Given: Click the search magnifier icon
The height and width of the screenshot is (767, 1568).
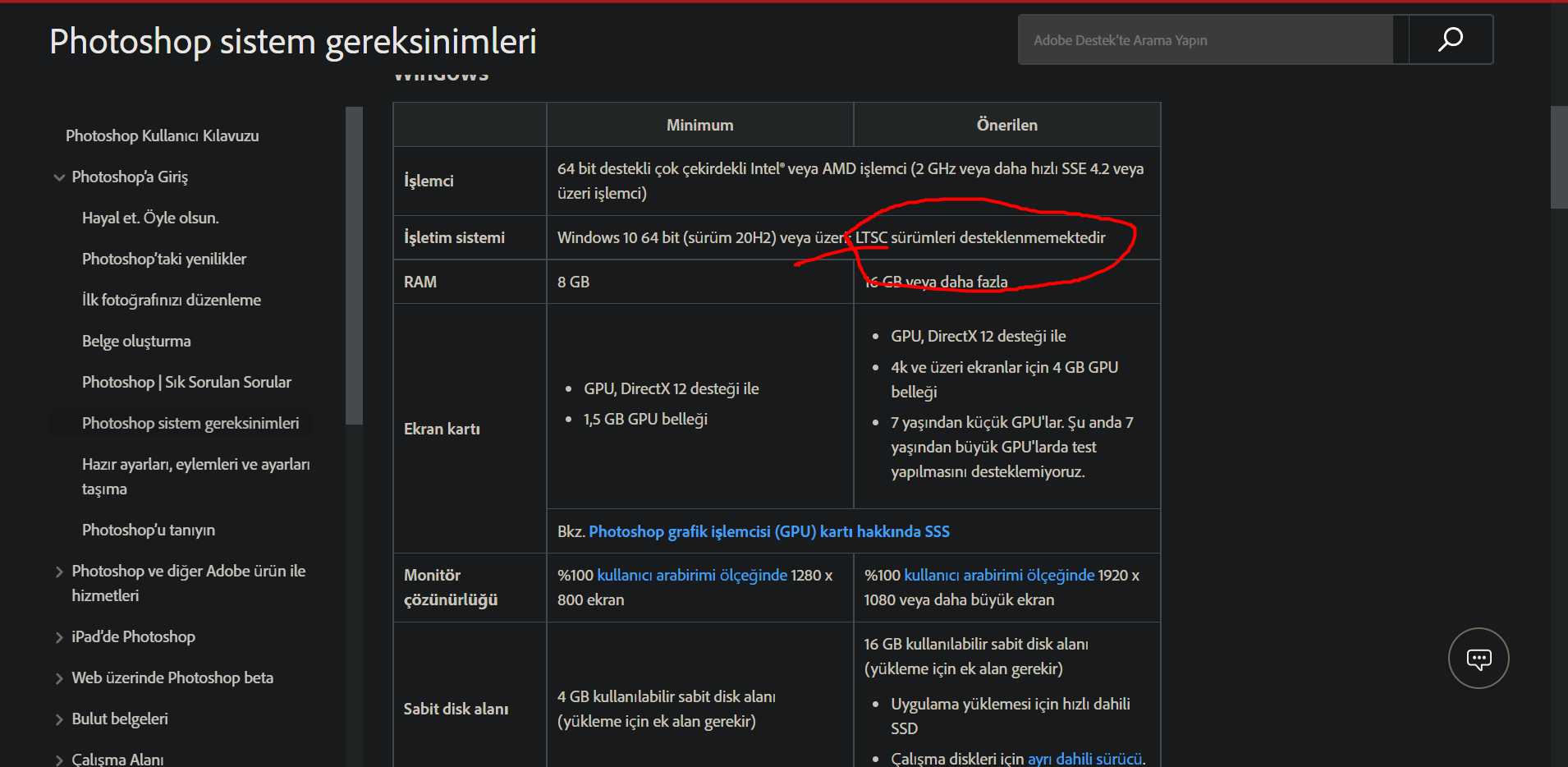Looking at the screenshot, I should 1451,39.
